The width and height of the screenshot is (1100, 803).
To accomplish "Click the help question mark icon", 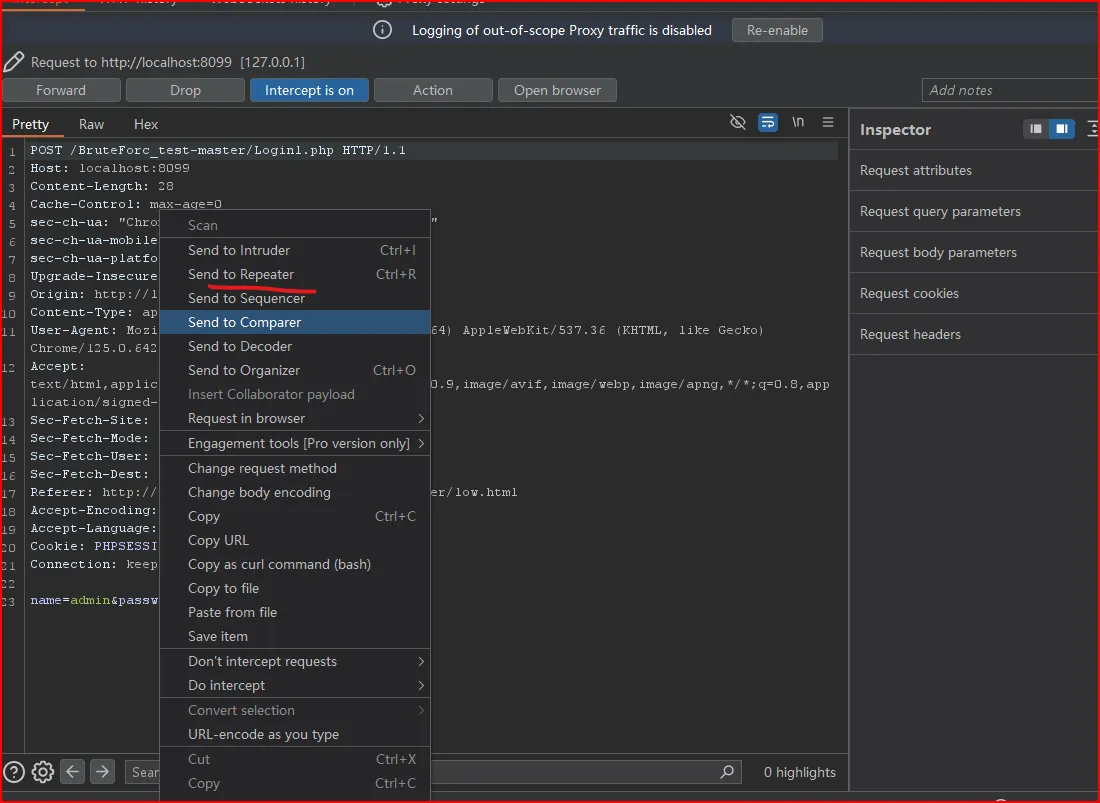I will (14, 771).
